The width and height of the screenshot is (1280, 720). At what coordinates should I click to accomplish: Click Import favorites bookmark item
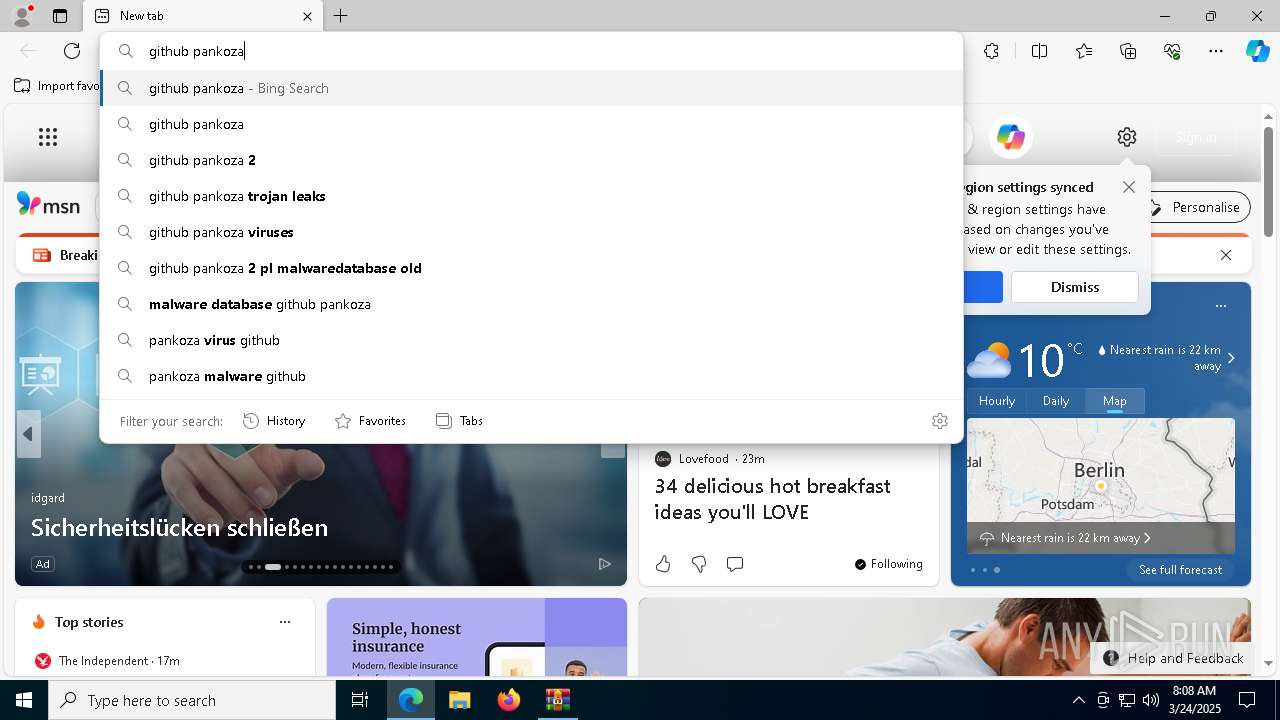tap(58, 86)
